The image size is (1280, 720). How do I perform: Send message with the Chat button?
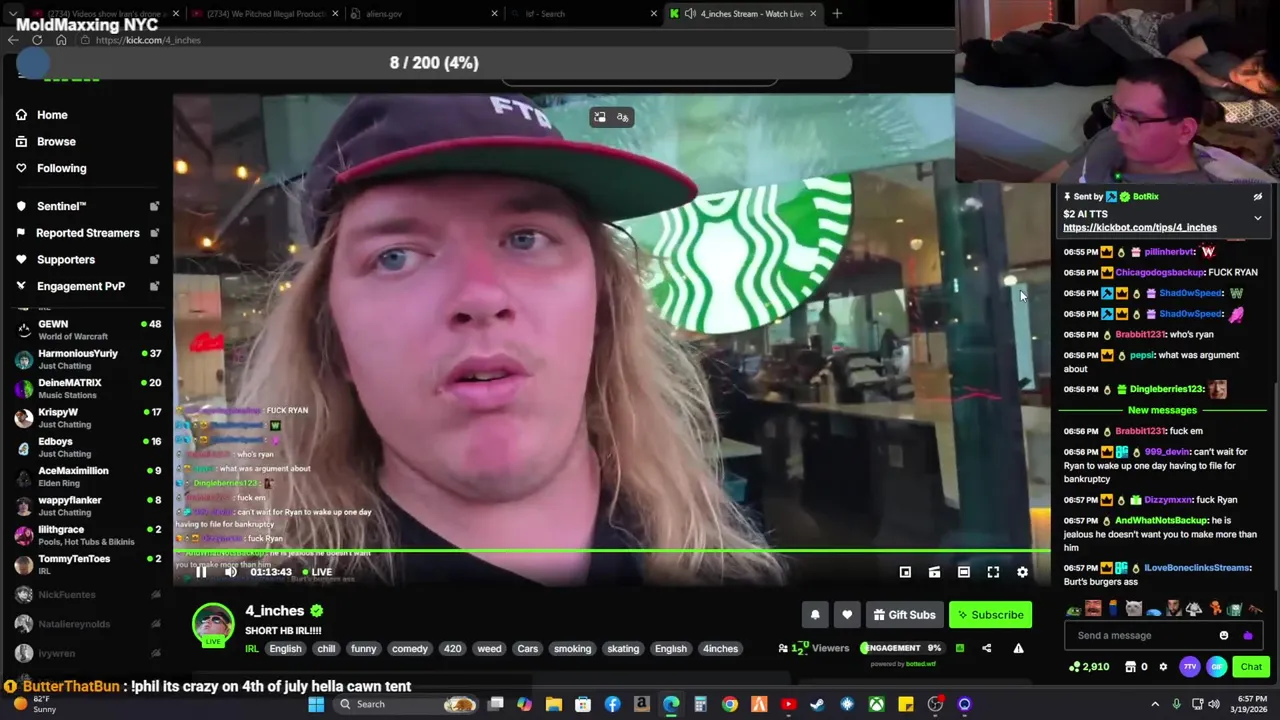pyautogui.click(x=1251, y=667)
